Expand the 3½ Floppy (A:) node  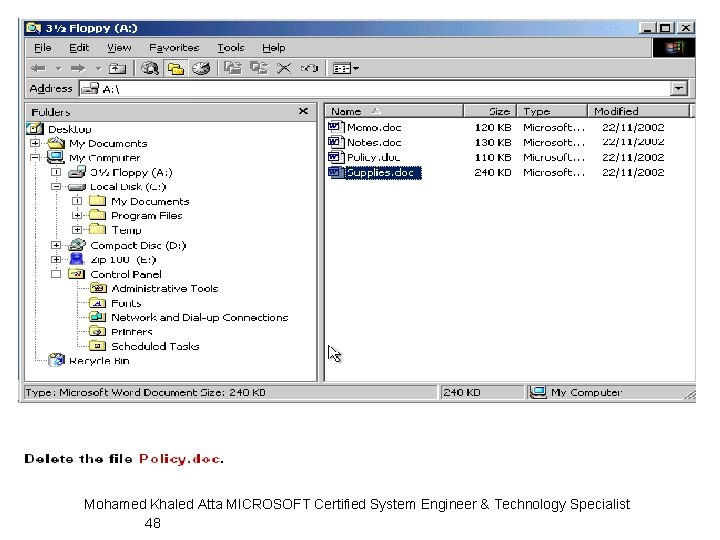pyautogui.click(x=56, y=172)
